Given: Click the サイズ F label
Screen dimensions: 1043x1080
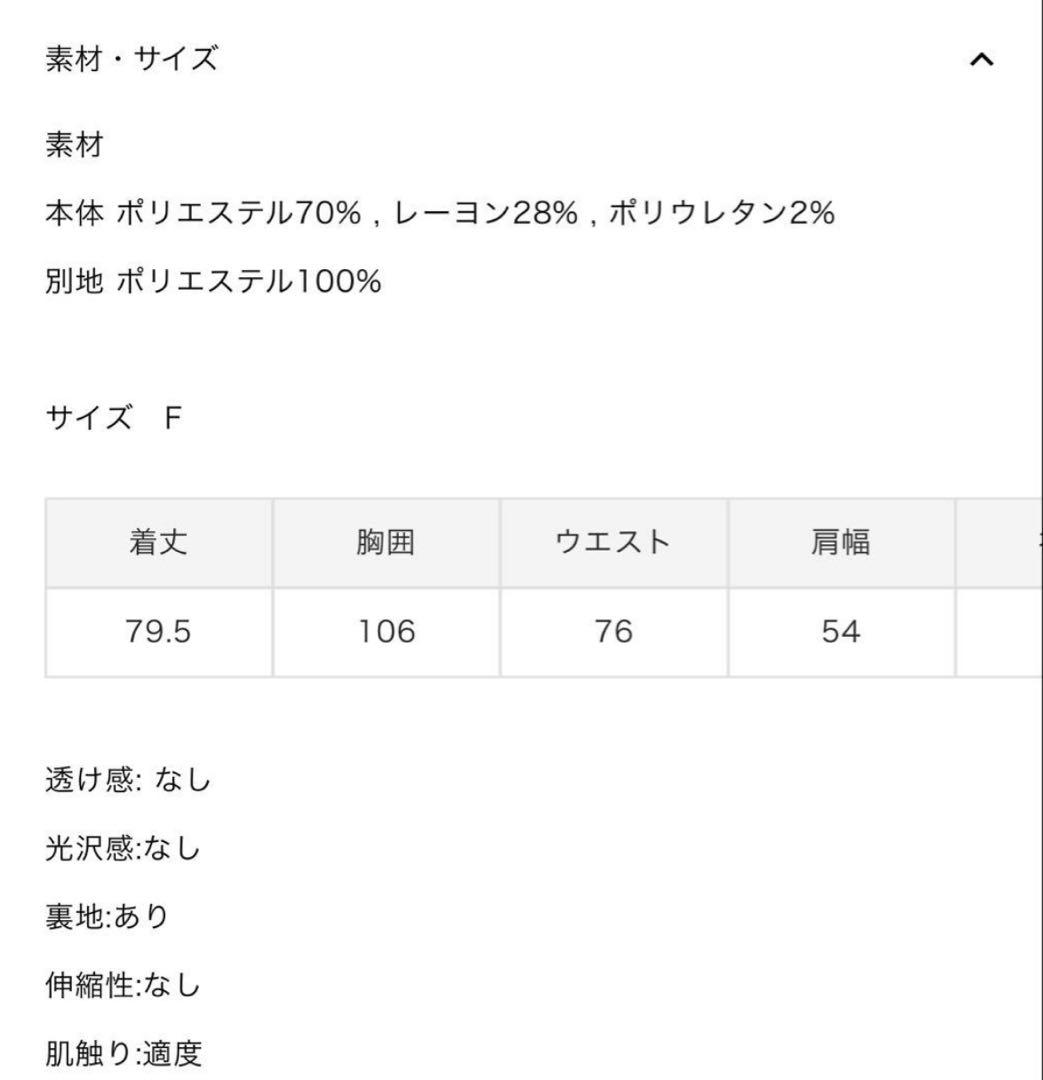Looking at the screenshot, I should 114,417.
